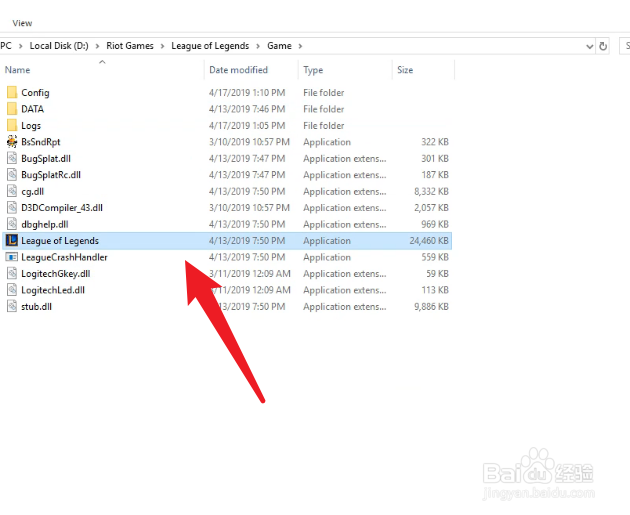The width and height of the screenshot is (630, 515).
Task: Click the League of Legends application icon
Action: pyautogui.click(x=12, y=241)
